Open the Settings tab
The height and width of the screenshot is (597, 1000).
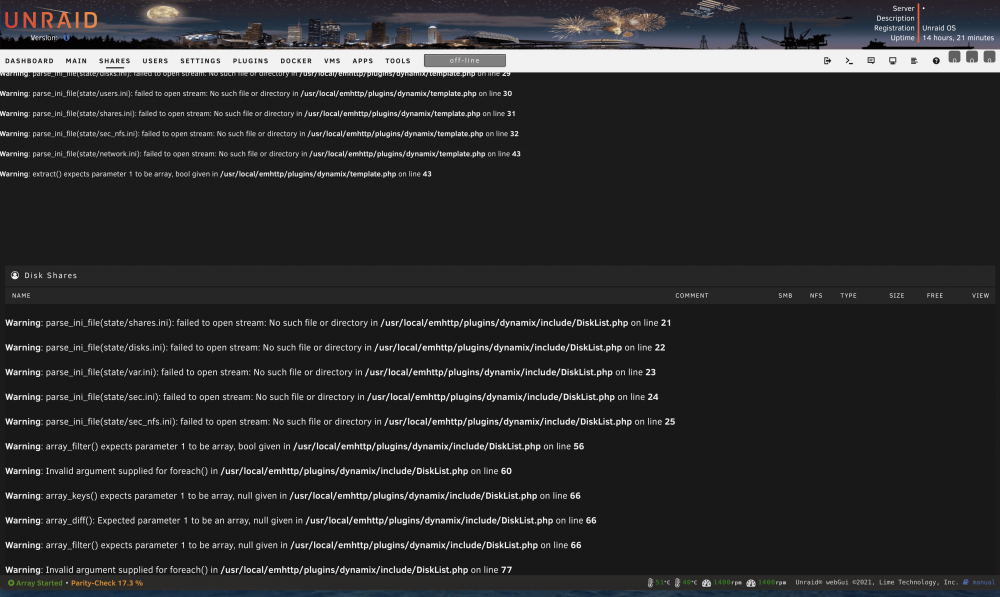pyautogui.click(x=200, y=61)
